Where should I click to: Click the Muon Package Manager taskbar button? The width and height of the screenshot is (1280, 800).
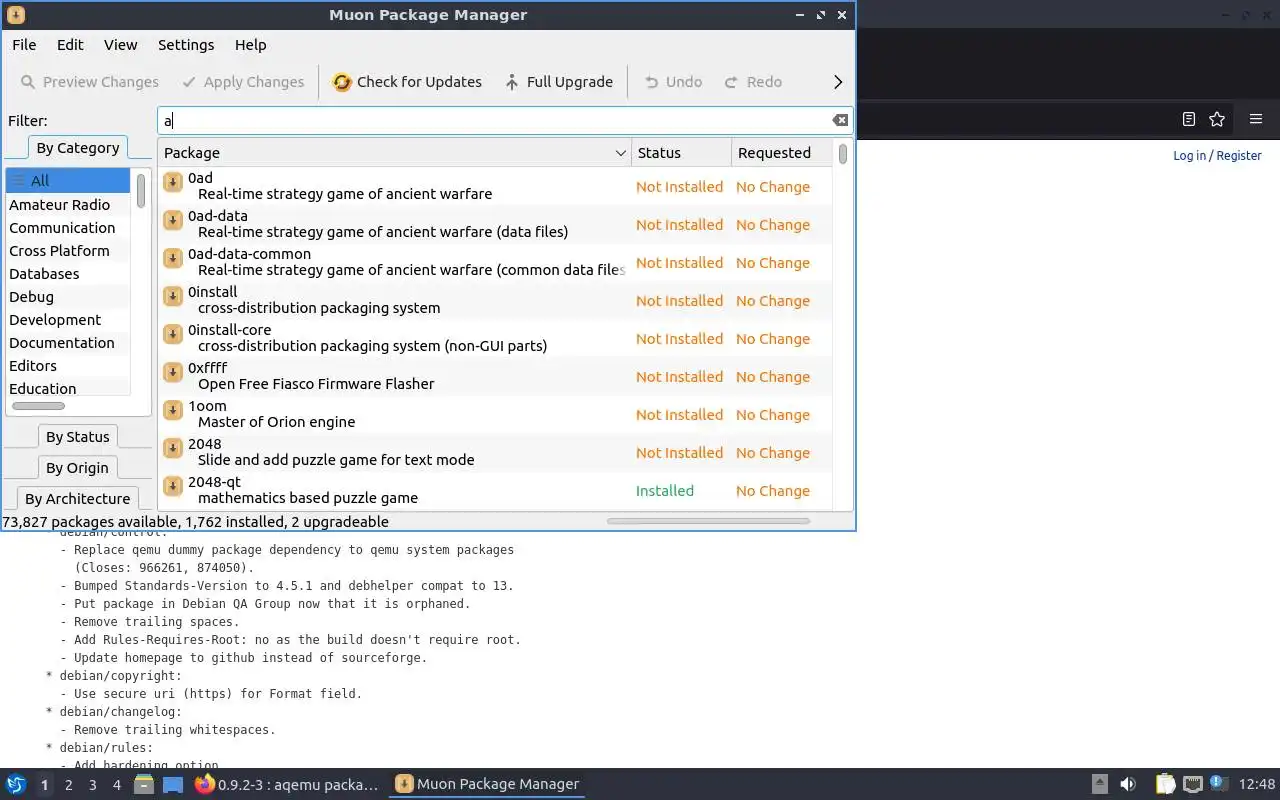(x=488, y=784)
